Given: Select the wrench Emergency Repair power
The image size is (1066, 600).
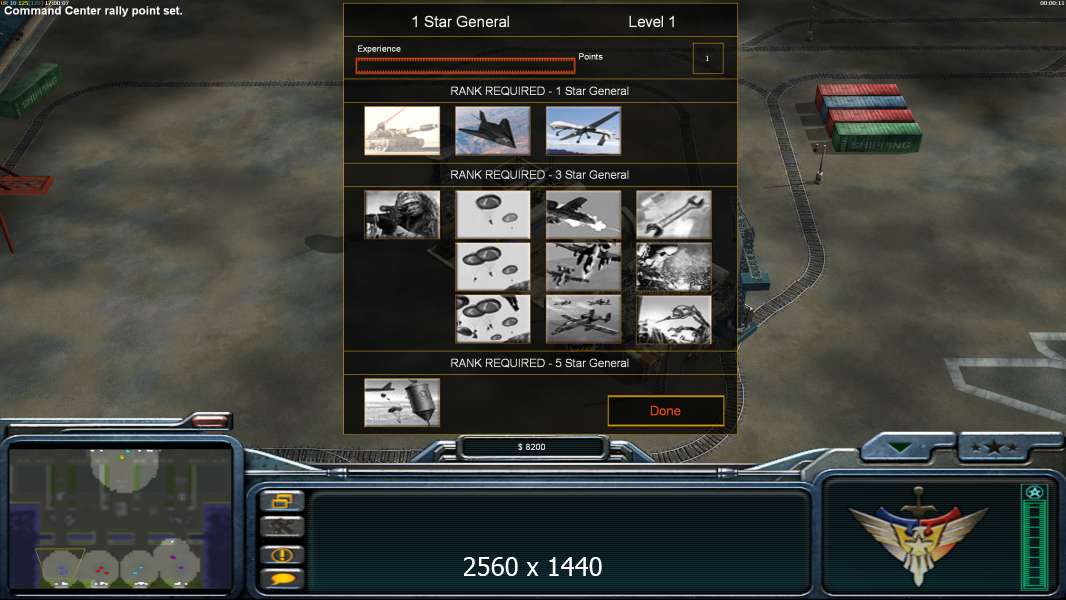Looking at the screenshot, I should [674, 215].
